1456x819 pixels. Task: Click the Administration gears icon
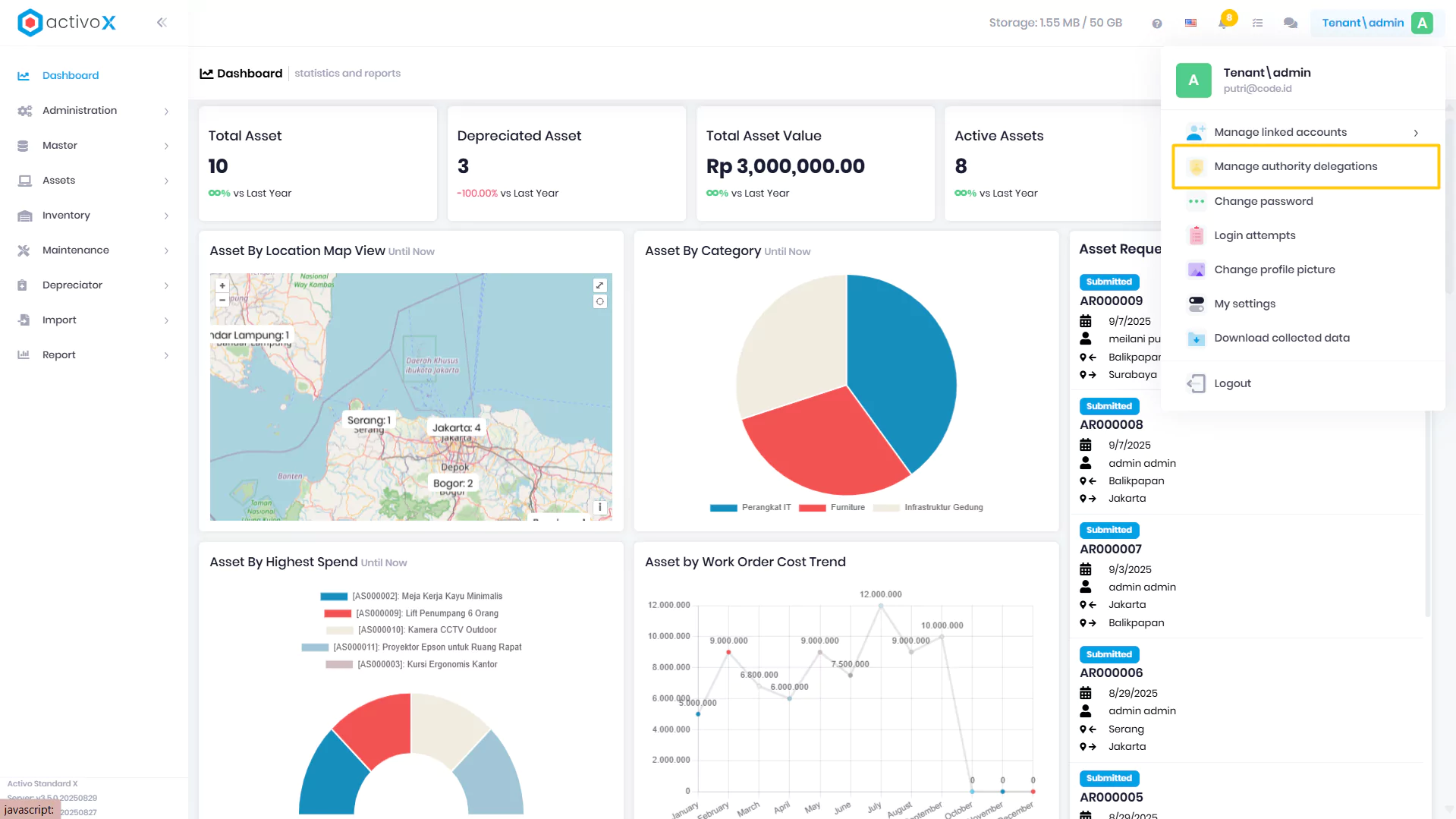(24, 111)
